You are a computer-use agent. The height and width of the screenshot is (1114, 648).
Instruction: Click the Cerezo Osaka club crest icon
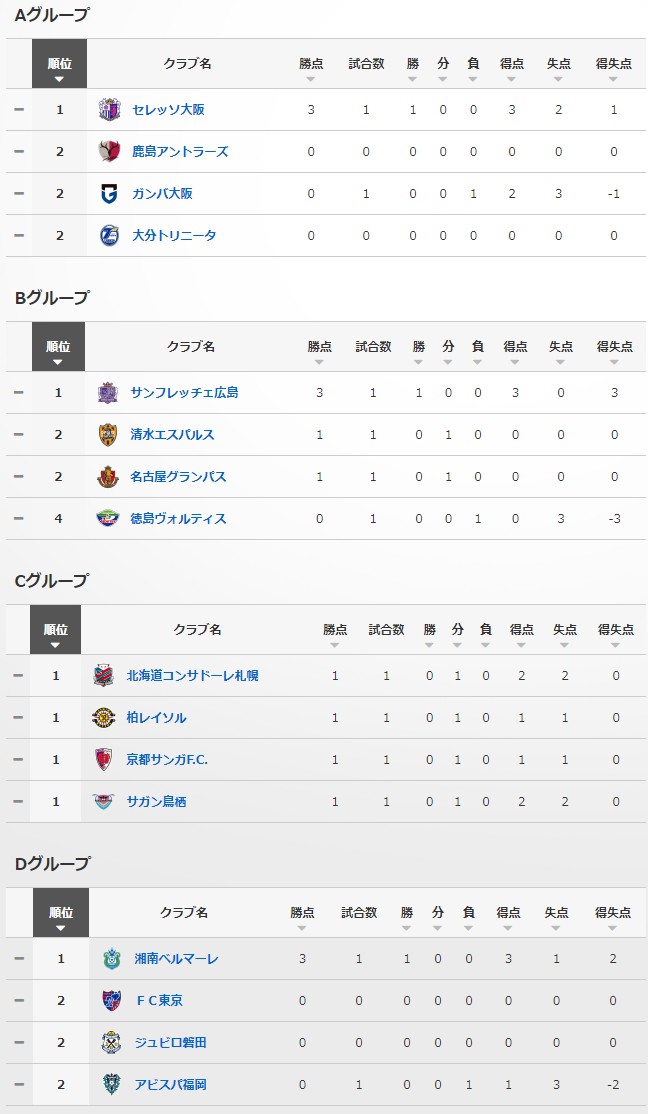pos(110,109)
